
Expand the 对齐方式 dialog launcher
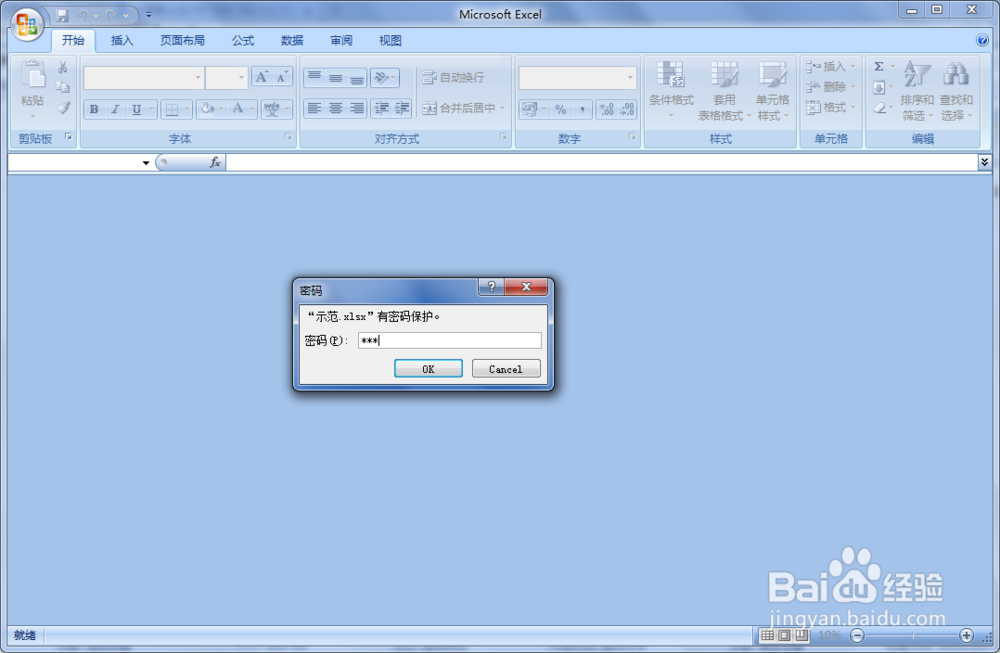(x=503, y=136)
